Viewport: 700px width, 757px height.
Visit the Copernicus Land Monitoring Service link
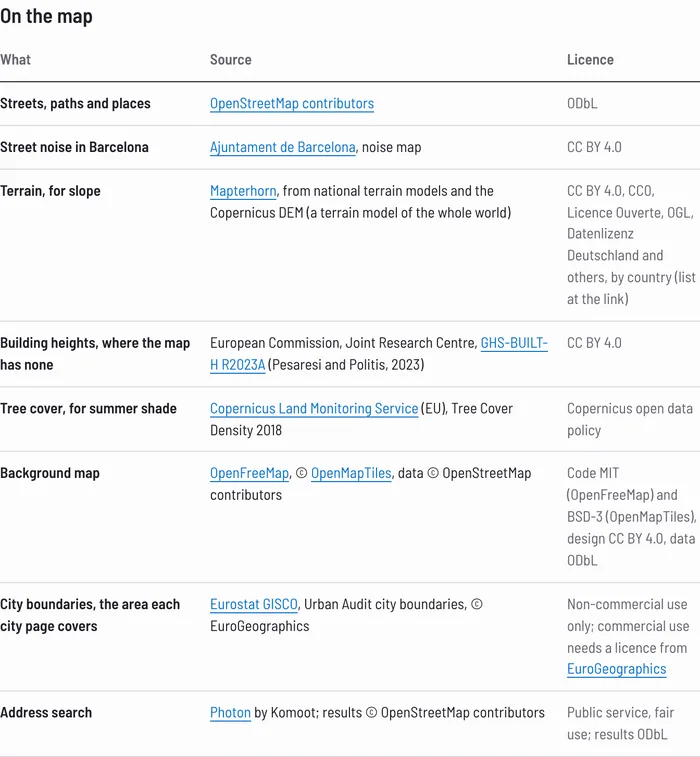tap(314, 408)
